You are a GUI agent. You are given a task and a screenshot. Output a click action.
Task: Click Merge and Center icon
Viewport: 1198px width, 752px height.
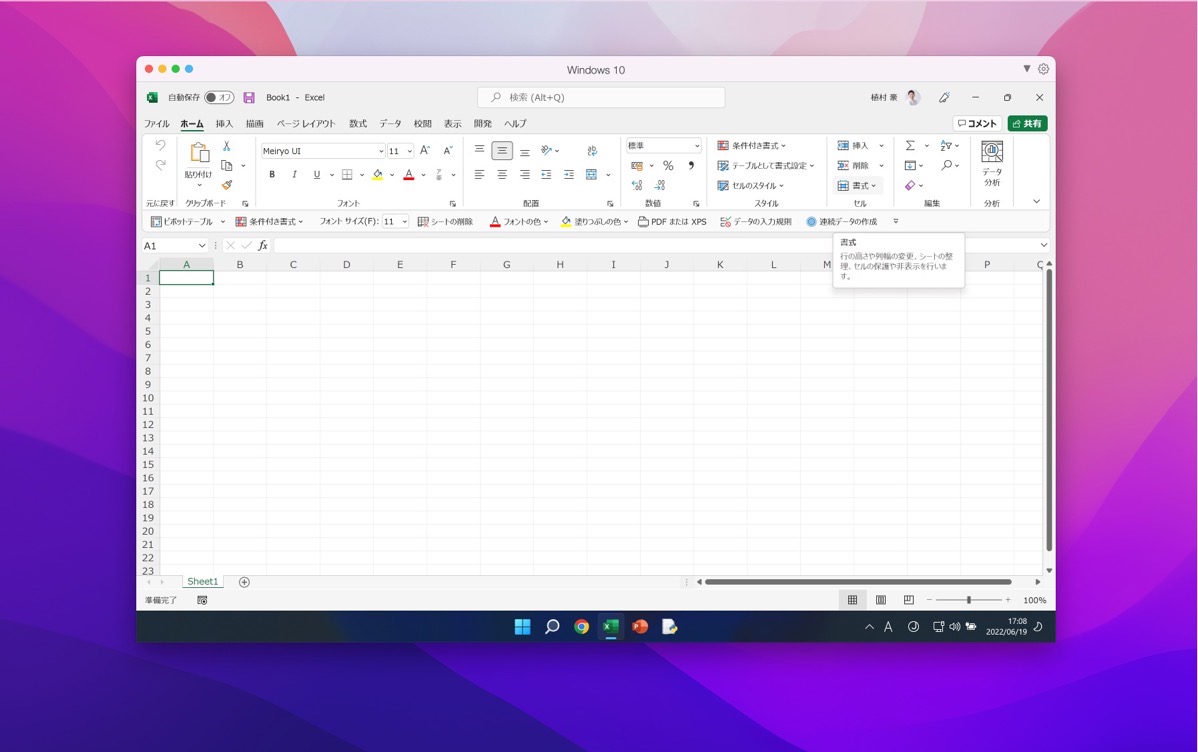(x=591, y=175)
